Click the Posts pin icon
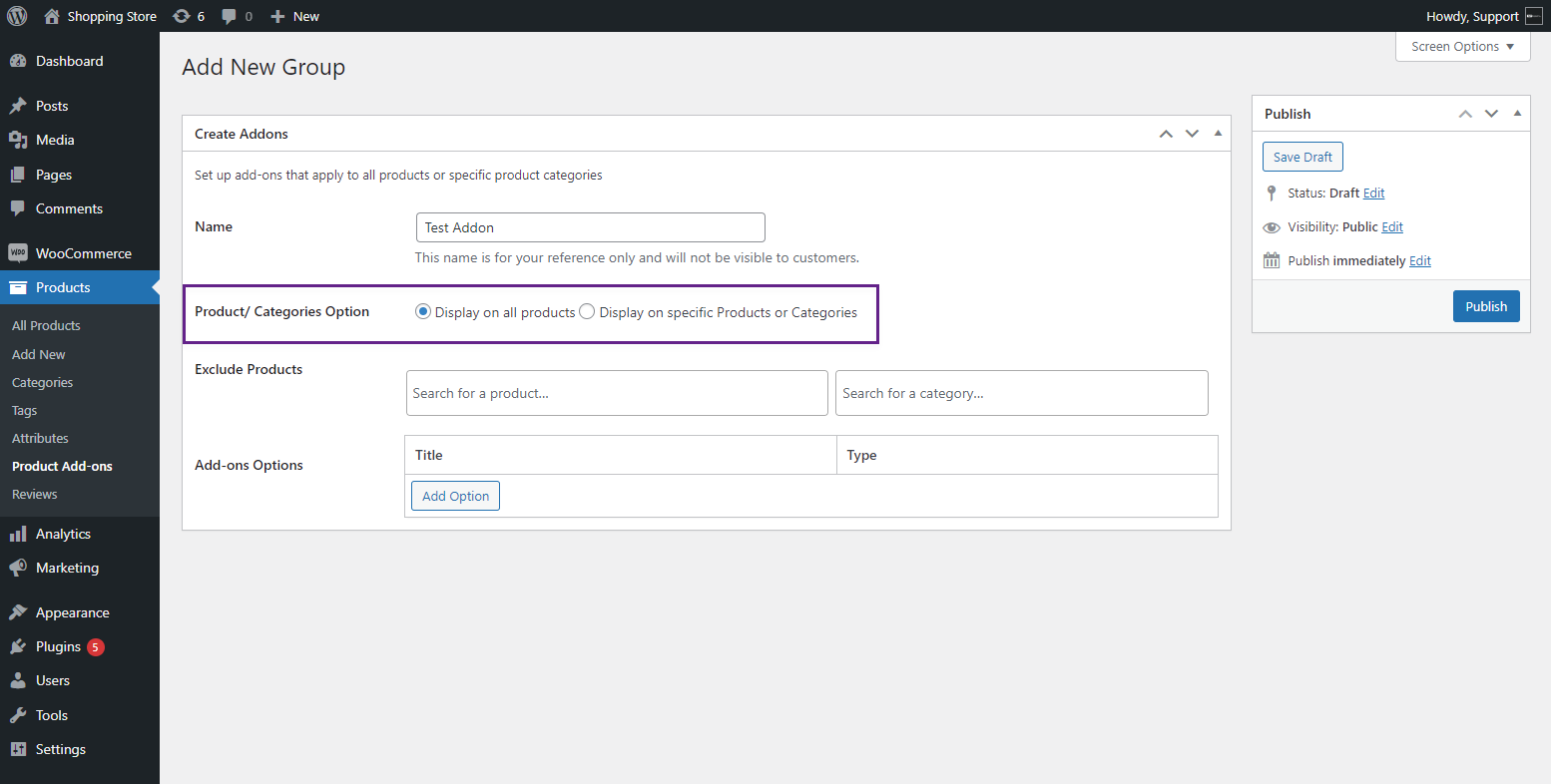This screenshot has height=784, width=1551. [x=18, y=106]
